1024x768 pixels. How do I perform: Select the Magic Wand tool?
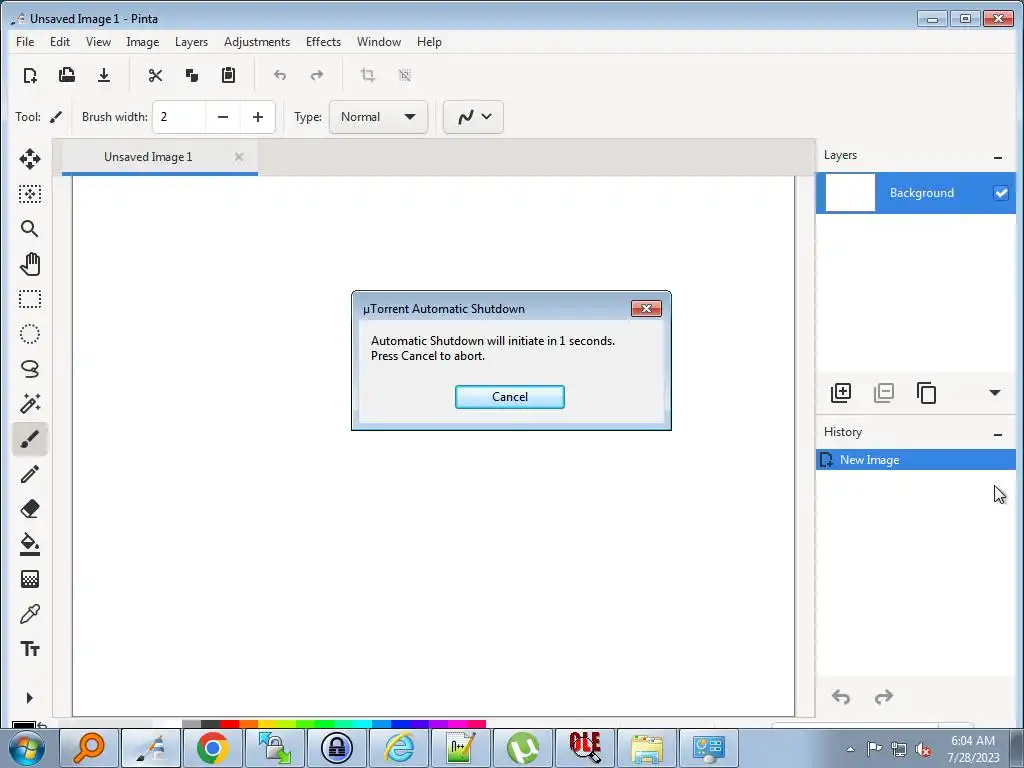tap(30, 404)
